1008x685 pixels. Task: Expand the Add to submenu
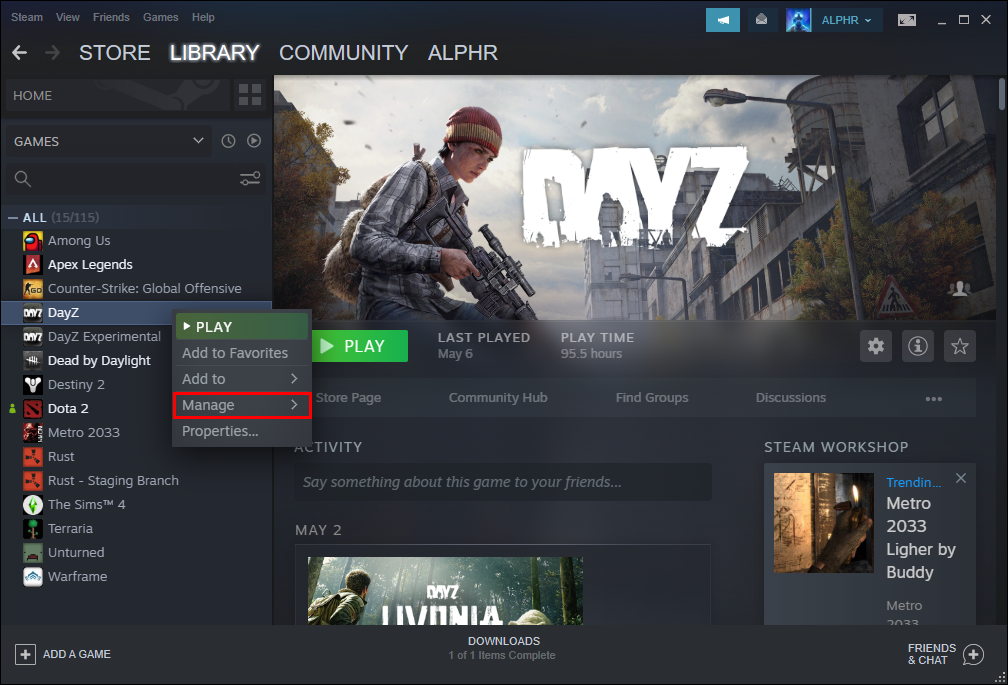242,378
